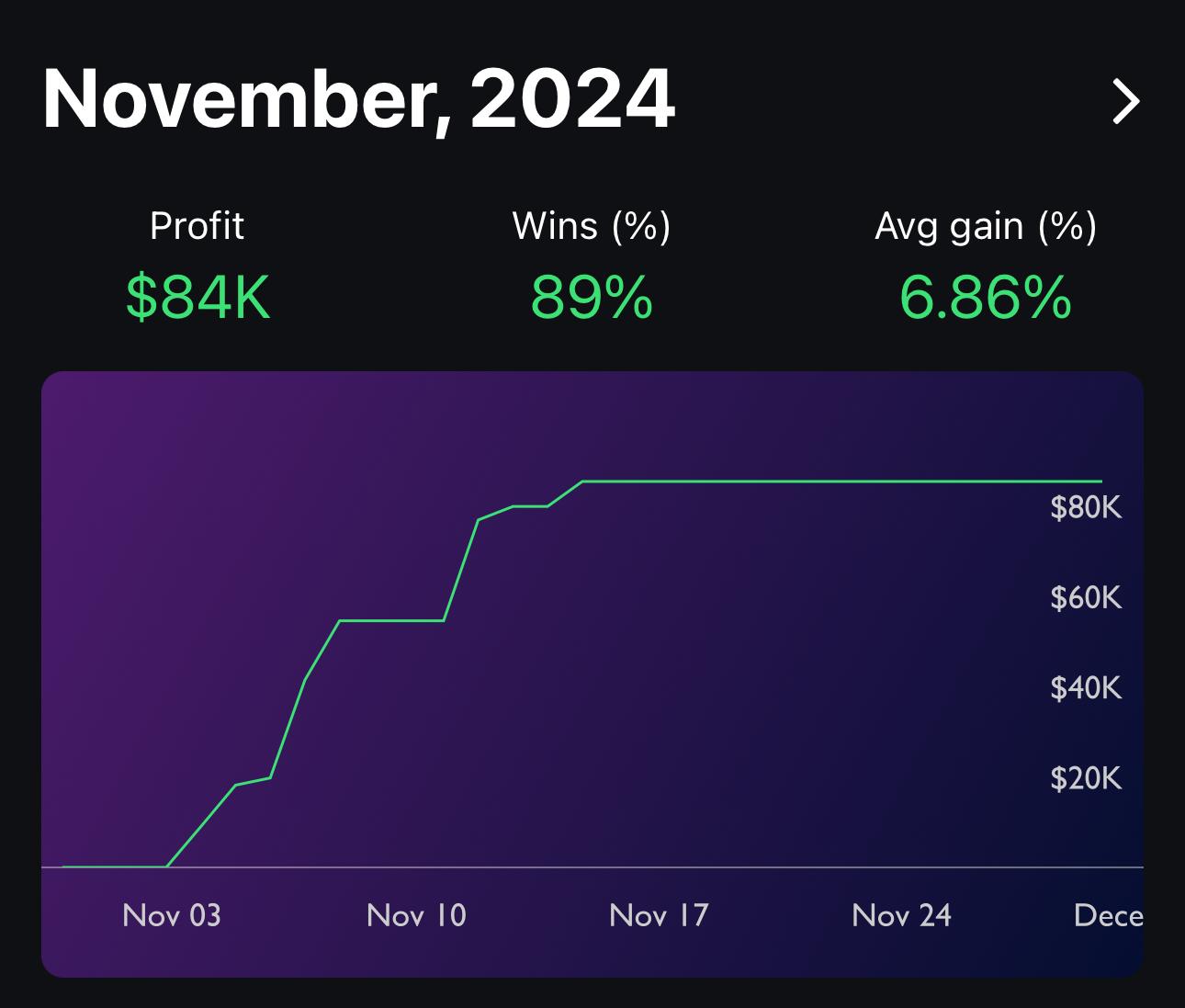
Task: Tap the $84K profit value
Action: click(198, 297)
